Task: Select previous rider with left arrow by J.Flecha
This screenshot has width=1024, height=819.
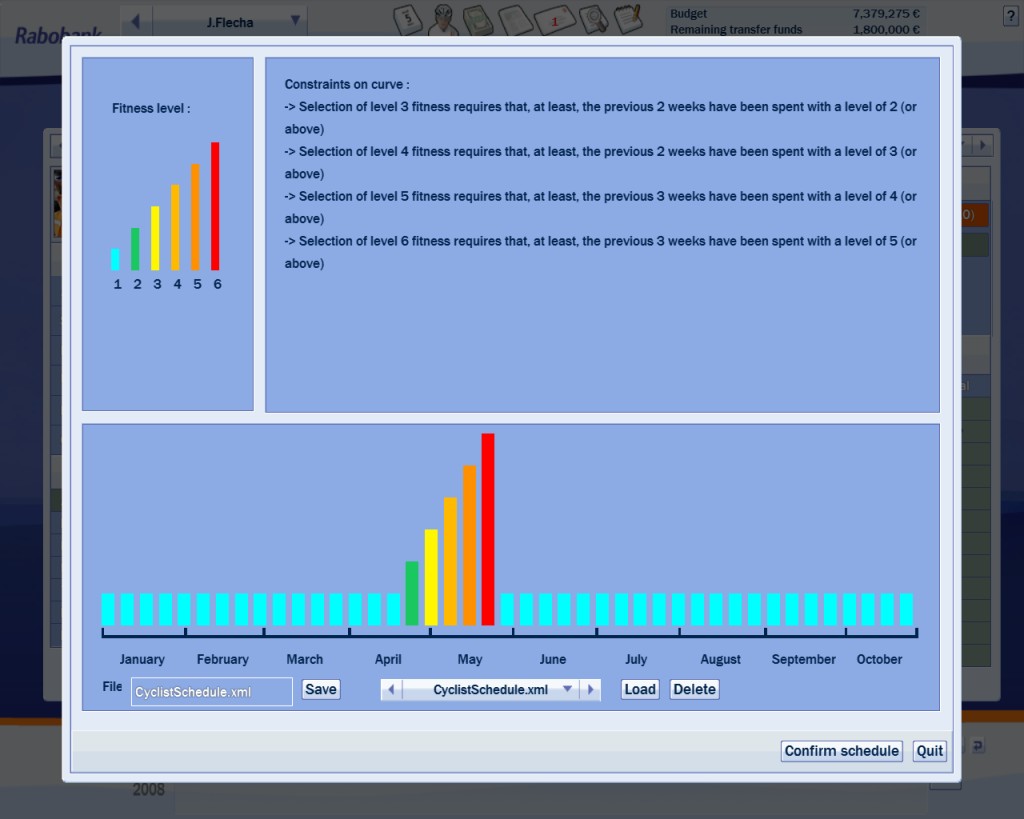Action: (135, 21)
